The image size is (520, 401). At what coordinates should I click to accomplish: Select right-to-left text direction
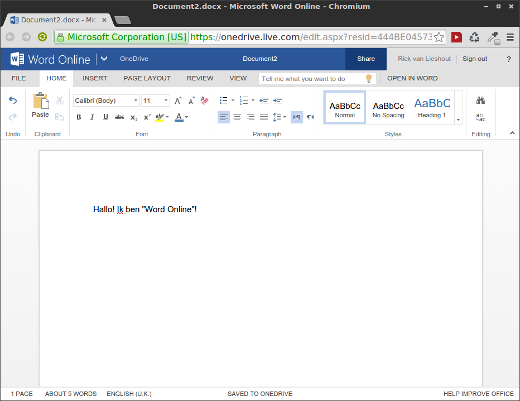coord(311,117)
